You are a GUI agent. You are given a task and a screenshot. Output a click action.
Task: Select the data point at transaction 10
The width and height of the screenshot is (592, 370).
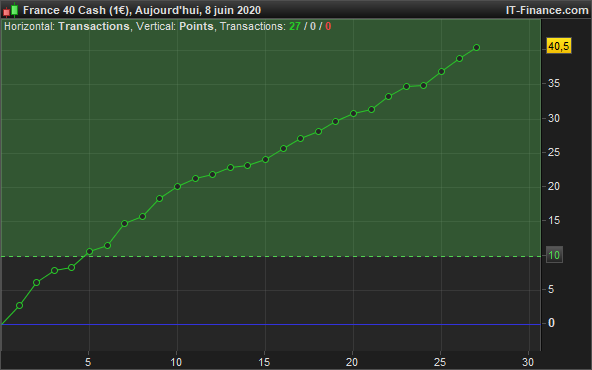coord(177,187)
